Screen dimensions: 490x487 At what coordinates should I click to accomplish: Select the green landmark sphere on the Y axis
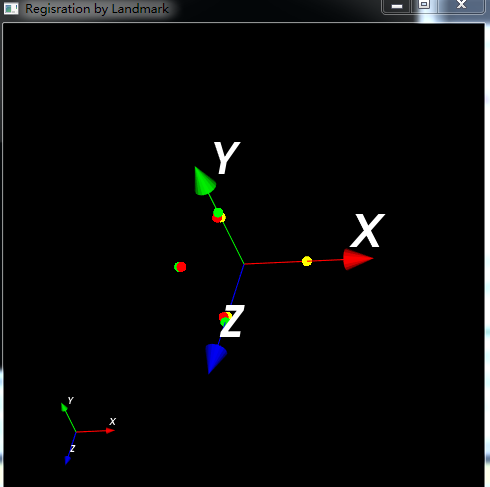[218, 213]
